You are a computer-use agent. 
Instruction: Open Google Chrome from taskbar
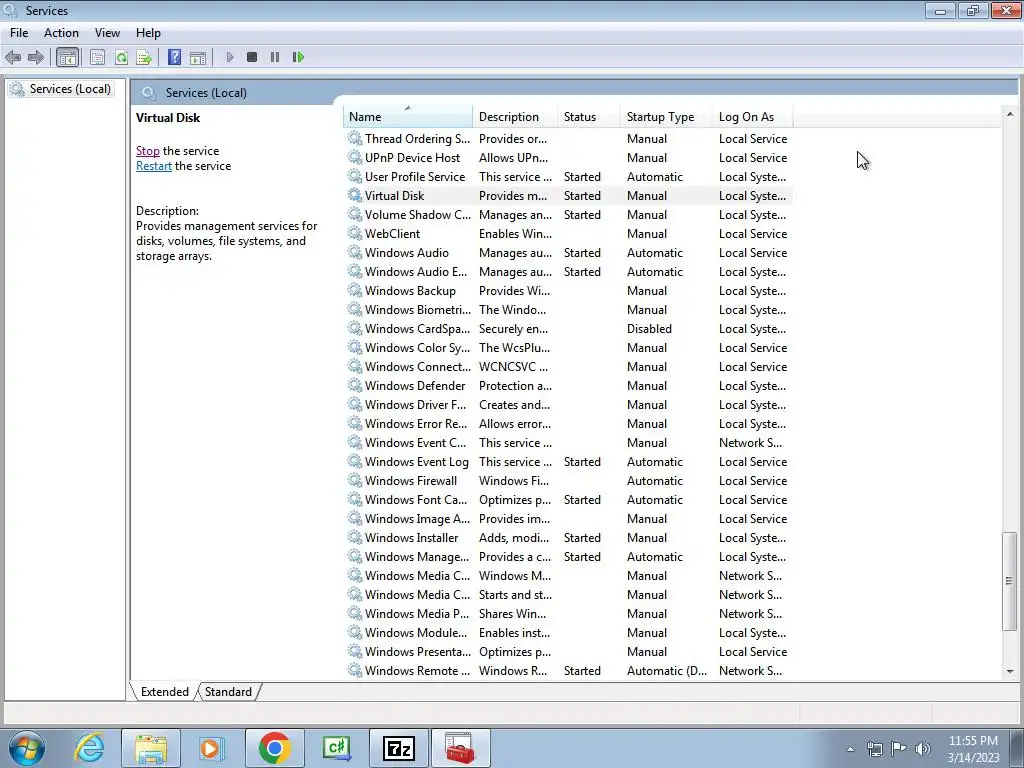pyautogui.click(x=274, y=748)
